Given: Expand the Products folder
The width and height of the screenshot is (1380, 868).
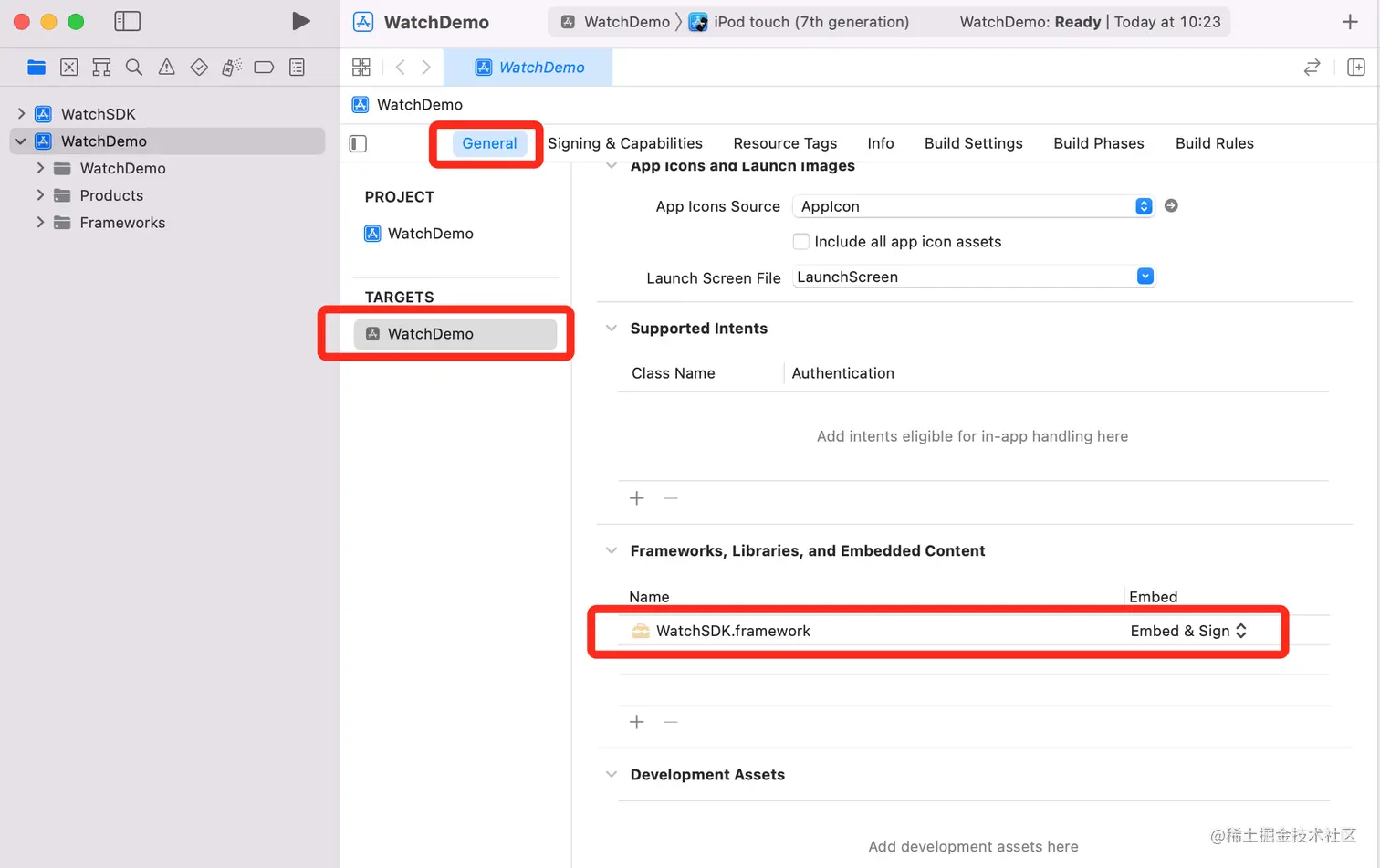Looking at the screenshot, I should 40,195.
